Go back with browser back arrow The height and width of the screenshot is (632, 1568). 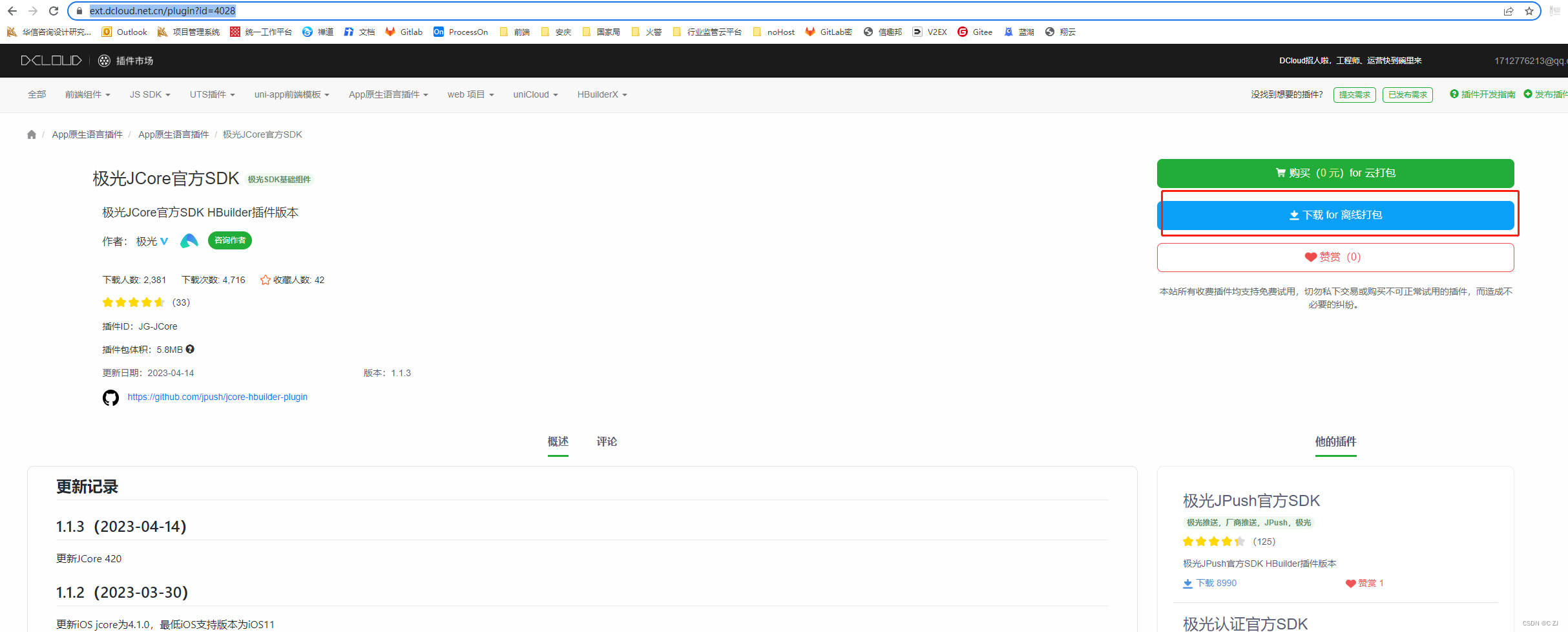(x=12, y=11)
